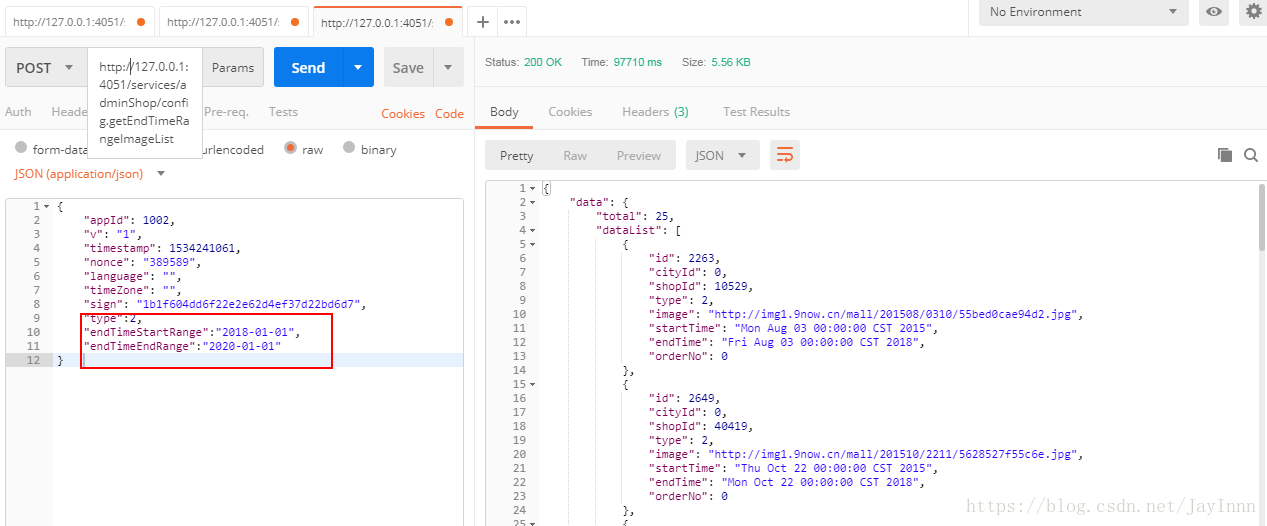The height and width of the screenshot is (526, 1267).
Task: Click the Send button
Action: [308, 68]
